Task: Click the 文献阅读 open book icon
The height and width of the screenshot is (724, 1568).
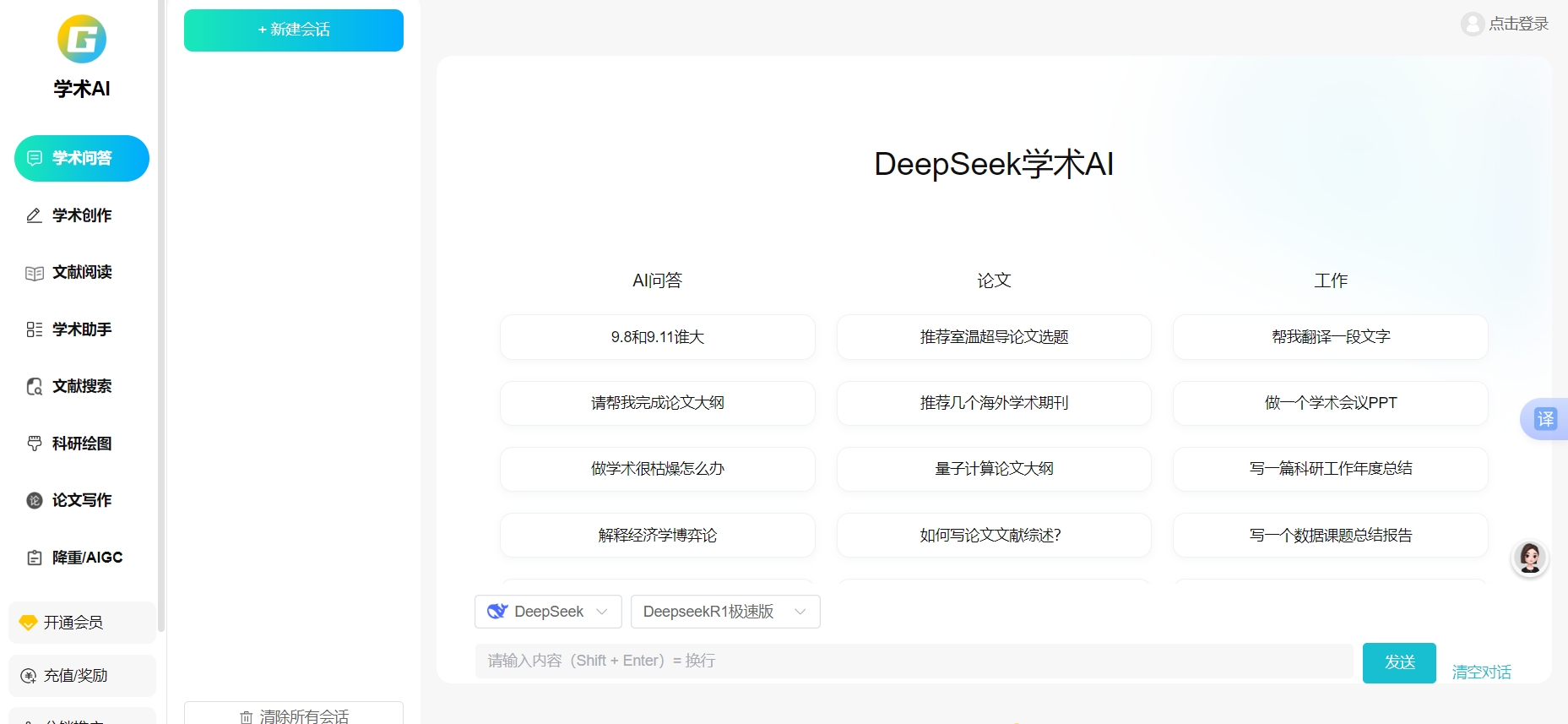Action: click(x=35, y=273)
